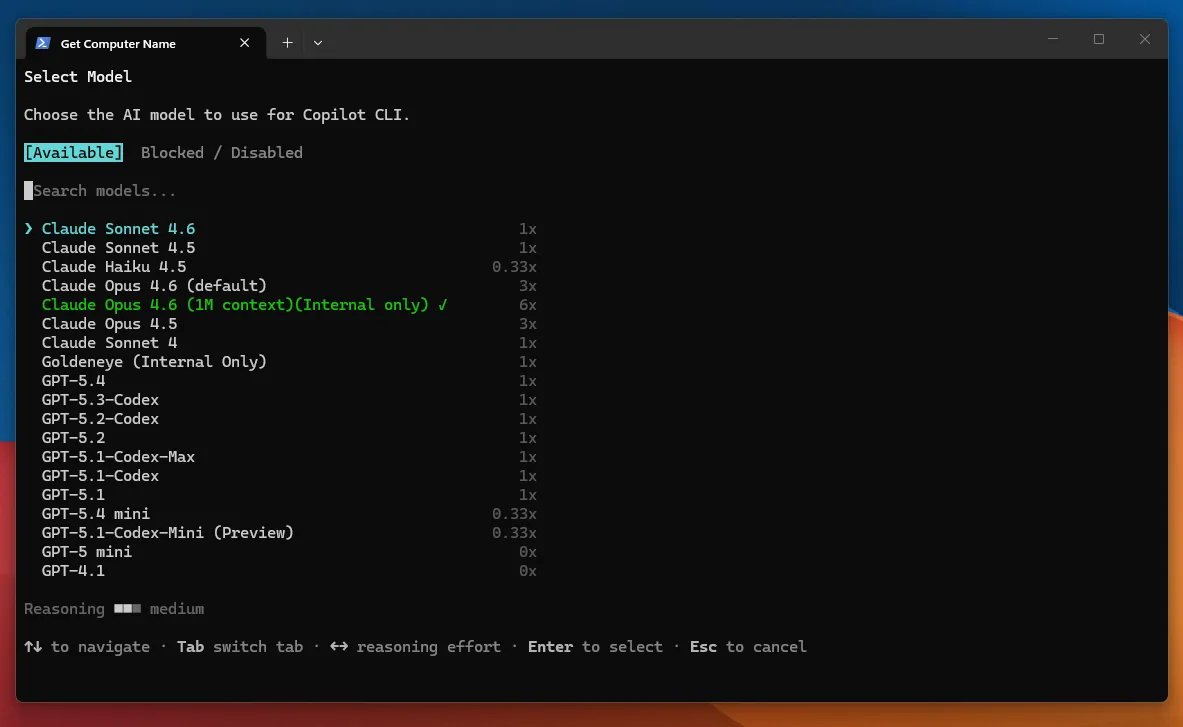Close the Get Computer Name tab

point(245,43)
